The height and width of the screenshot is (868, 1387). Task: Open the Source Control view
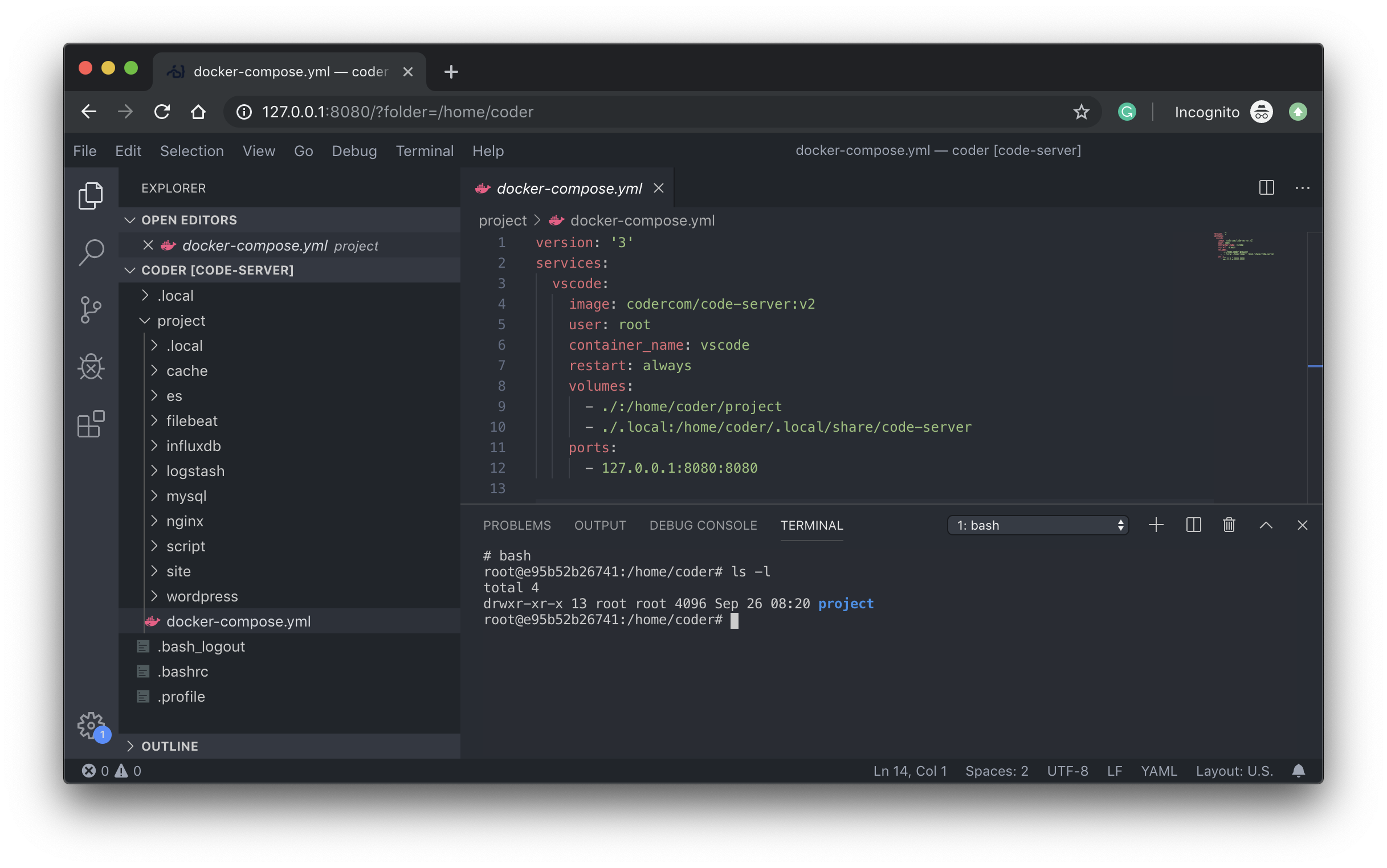[91, 310]
